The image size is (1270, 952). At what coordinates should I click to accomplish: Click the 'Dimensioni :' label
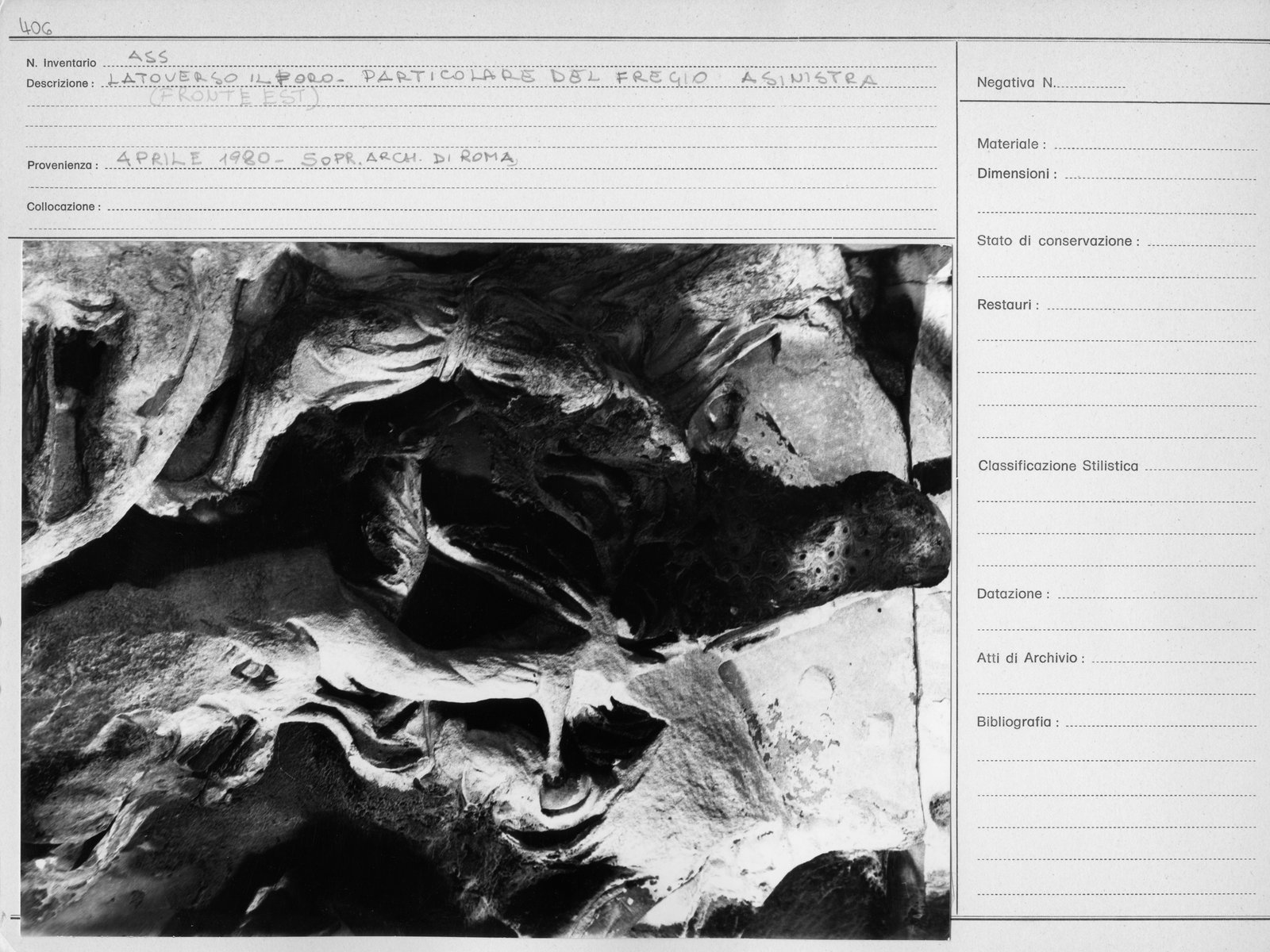pyautogui.click(x=1017, y=174)
